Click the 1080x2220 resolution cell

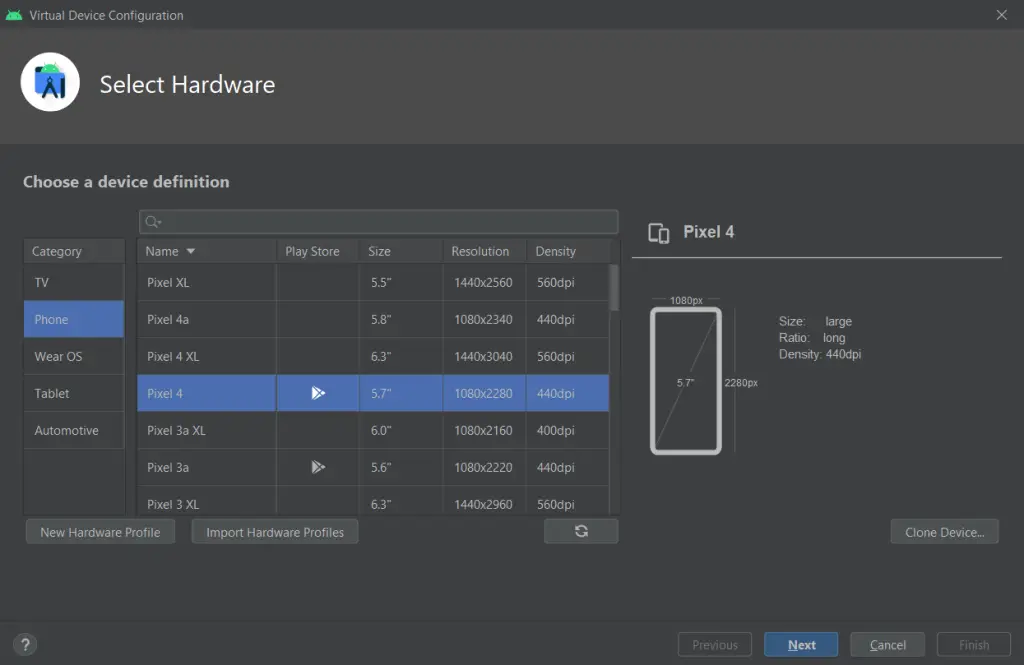[x=485, y=467]
